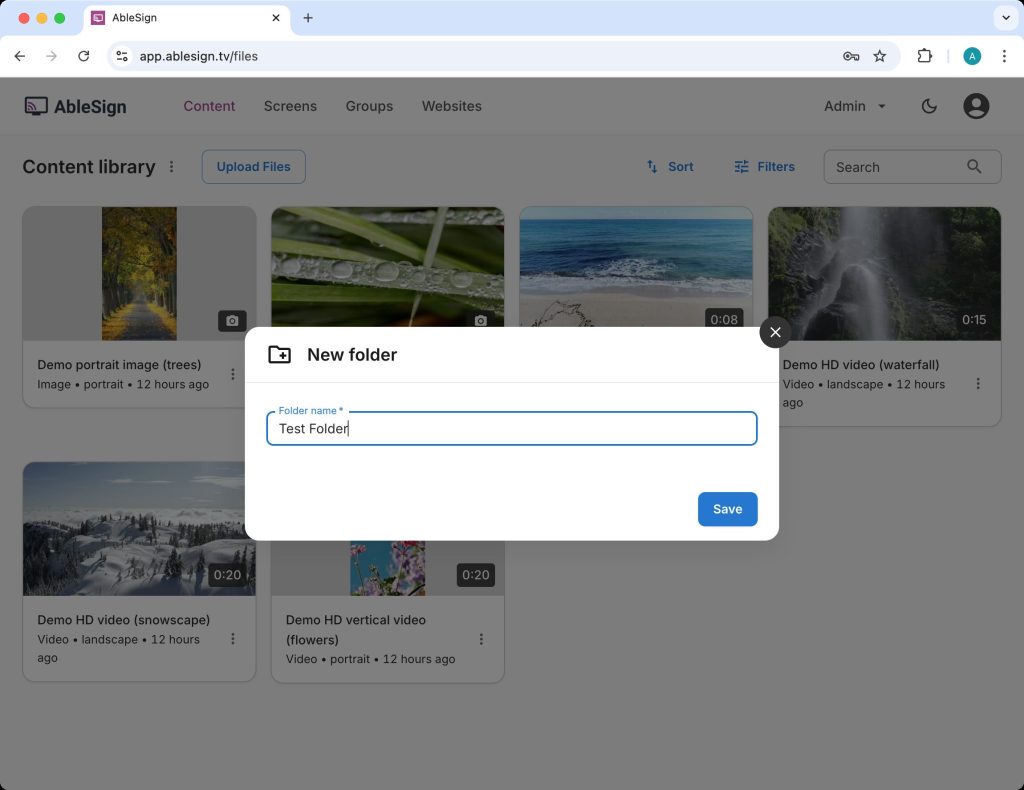Go back with browser back arrow
This screenshot has height=790, width=1024.
pos(20,56)
